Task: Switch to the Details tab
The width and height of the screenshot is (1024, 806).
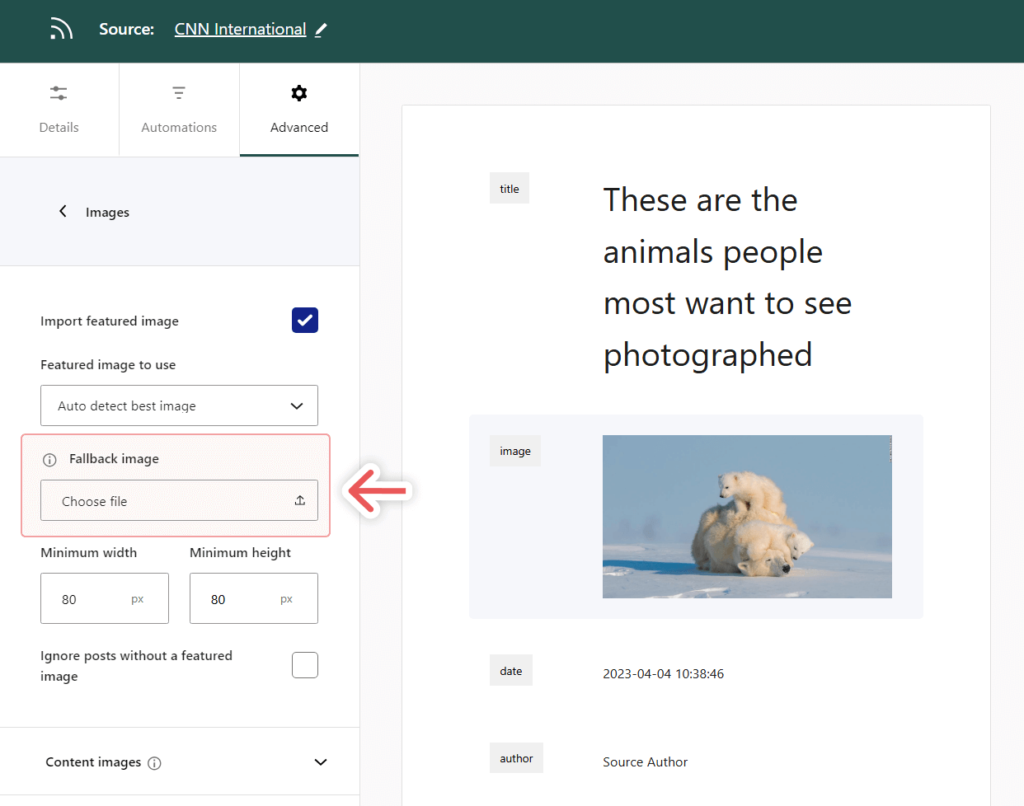Action: click(58, 110)
